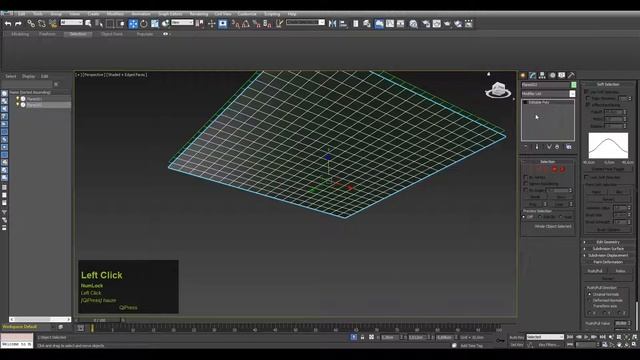The height and width of the screenshot is (360, 640).
Task: Open the Select by Name dialog icon
Action: 99,24
